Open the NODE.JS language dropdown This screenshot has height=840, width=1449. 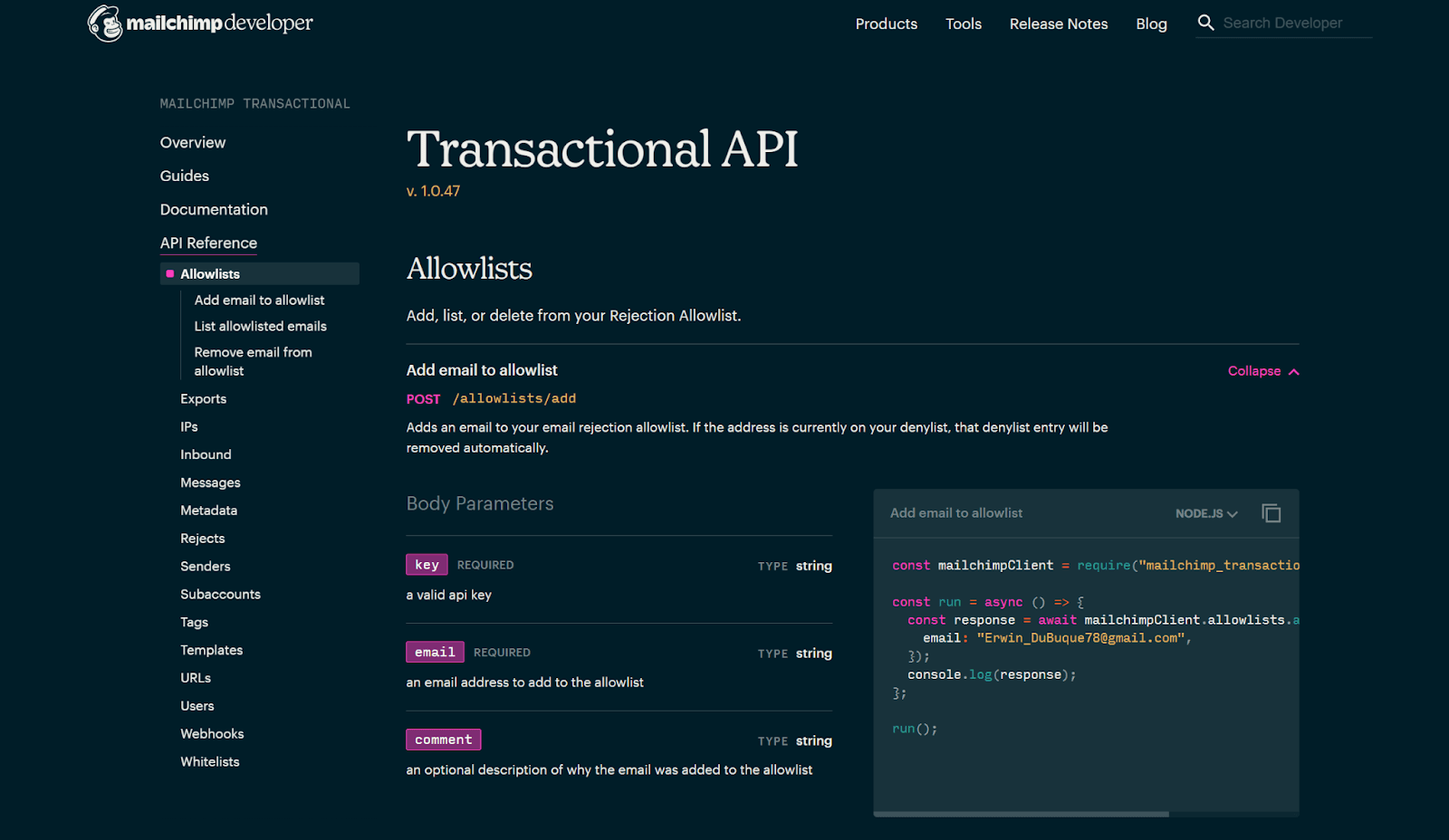point(1205,513)
